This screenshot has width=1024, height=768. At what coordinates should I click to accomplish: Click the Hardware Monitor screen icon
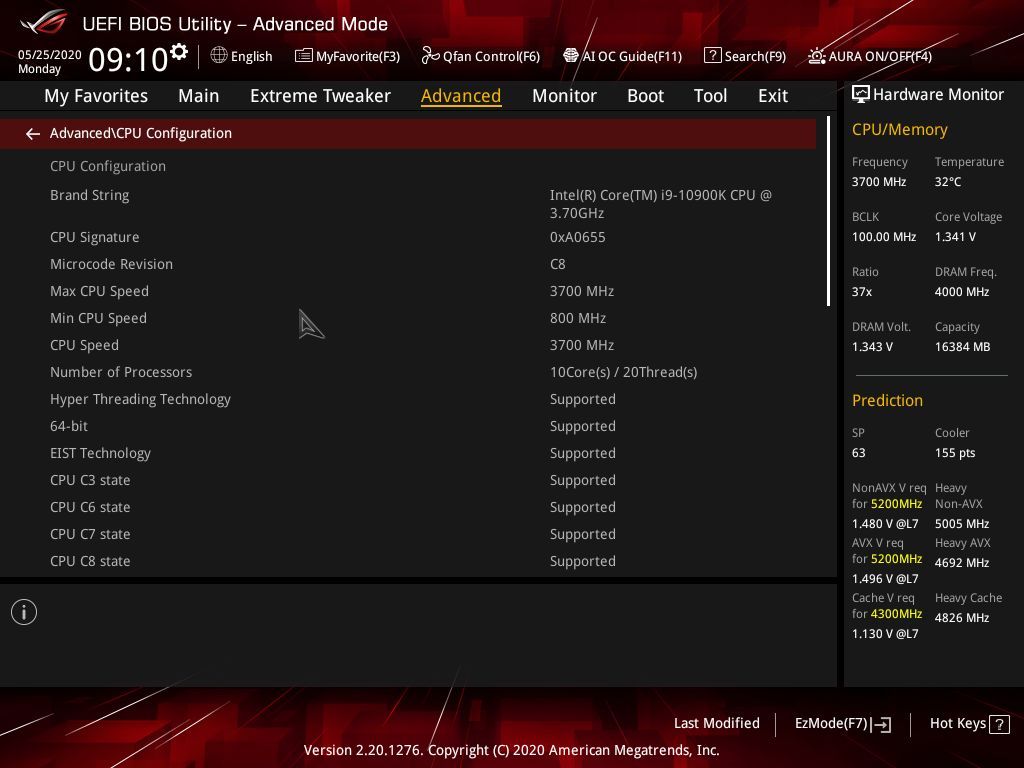pos(861,95)
